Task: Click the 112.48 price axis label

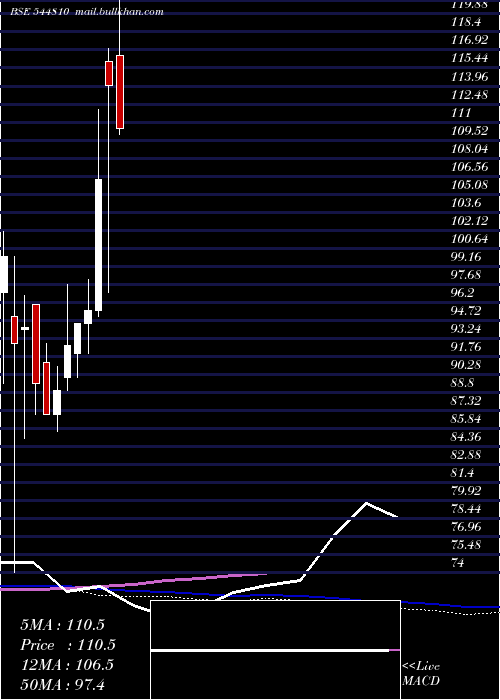Action: point(470,94)
